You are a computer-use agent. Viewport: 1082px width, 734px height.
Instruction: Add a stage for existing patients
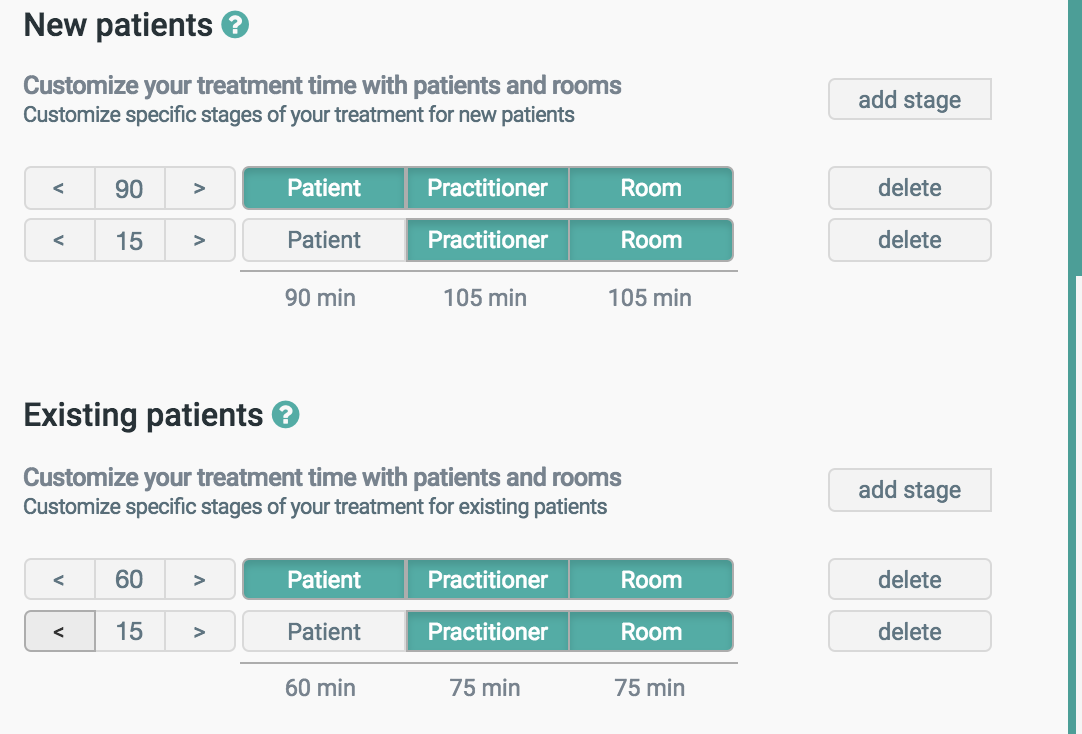pos(909,490)
